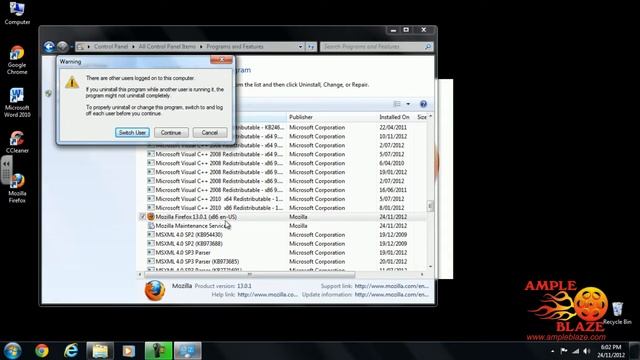
Task: Open the volume control in tray
Action: pyautogui.click(x=587, y=351)
